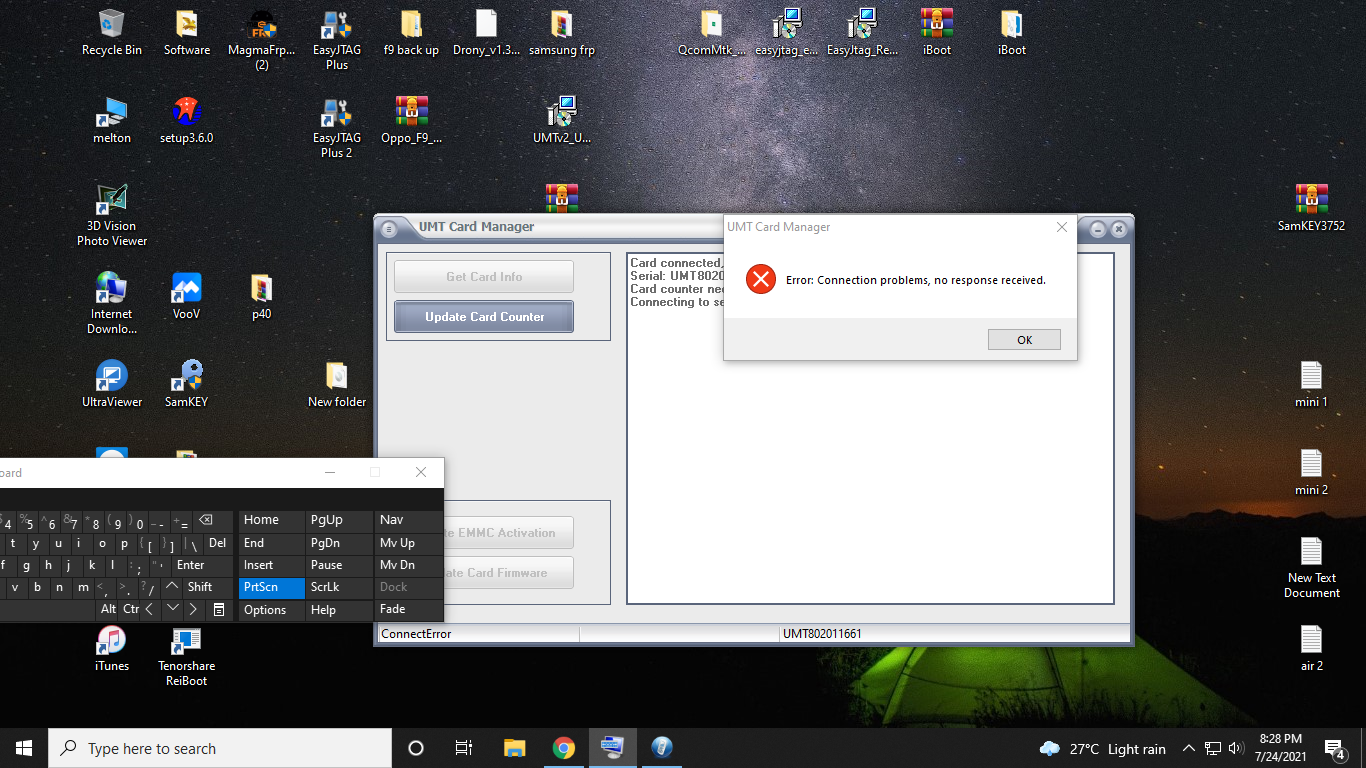Open the mini 2 text file

[x=1311, y=472]
